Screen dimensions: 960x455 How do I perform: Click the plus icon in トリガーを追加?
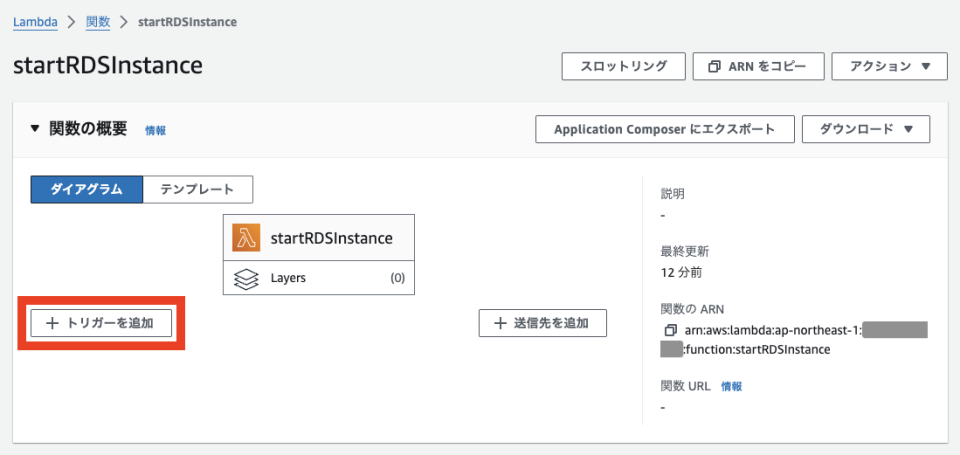click(x=52, y=323)
